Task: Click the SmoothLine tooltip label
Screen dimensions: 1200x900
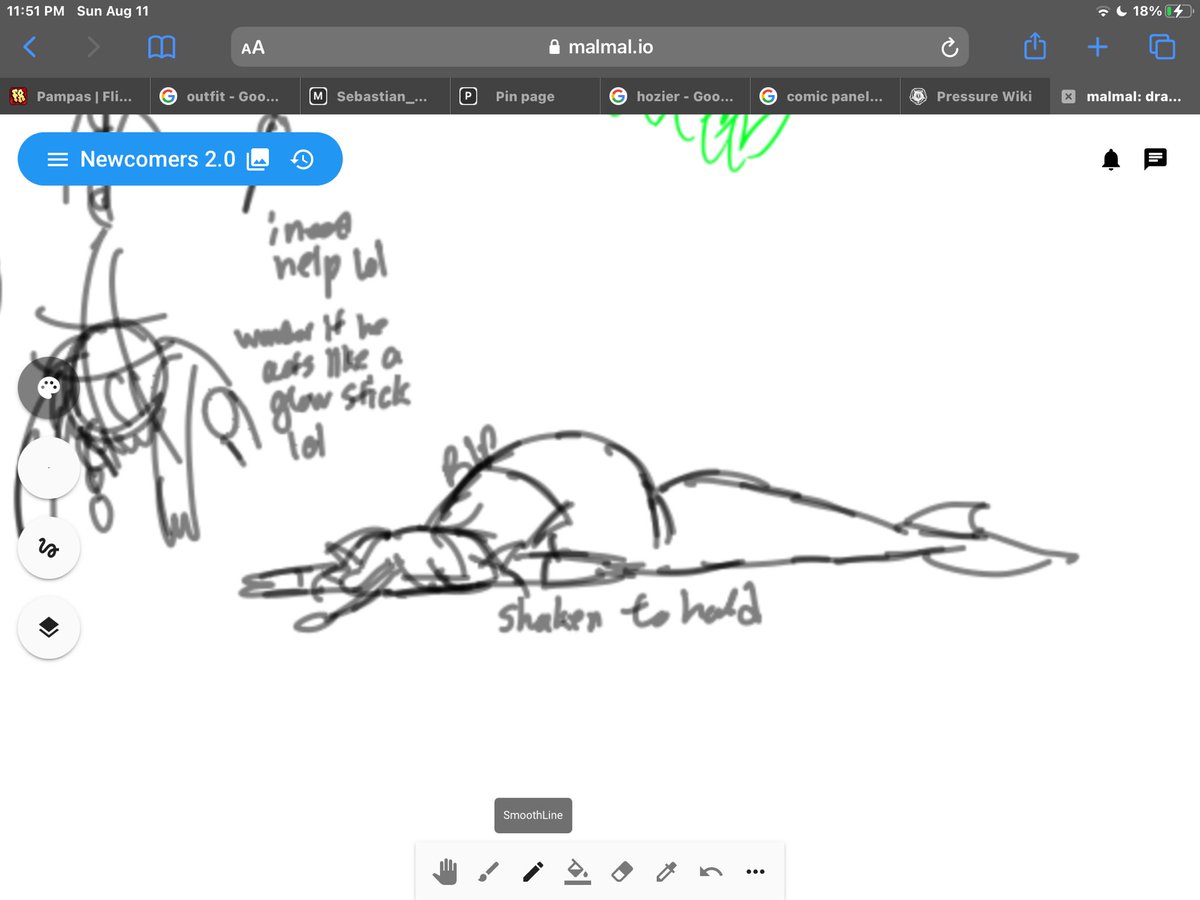Action: [x=533, y=815]
